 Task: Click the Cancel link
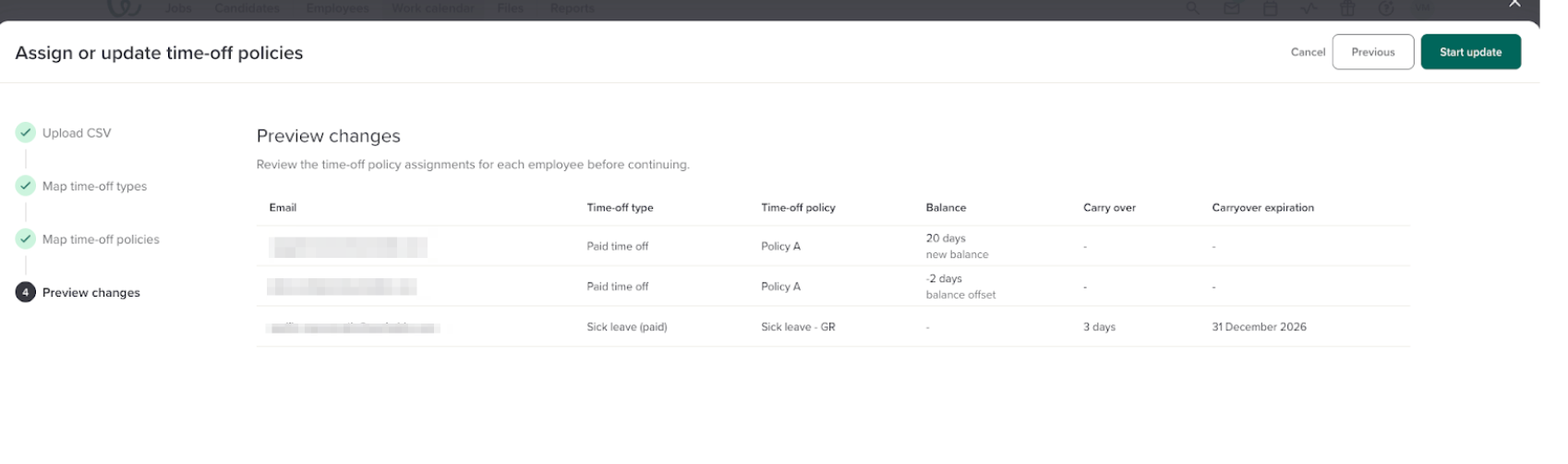point(1308,52)
